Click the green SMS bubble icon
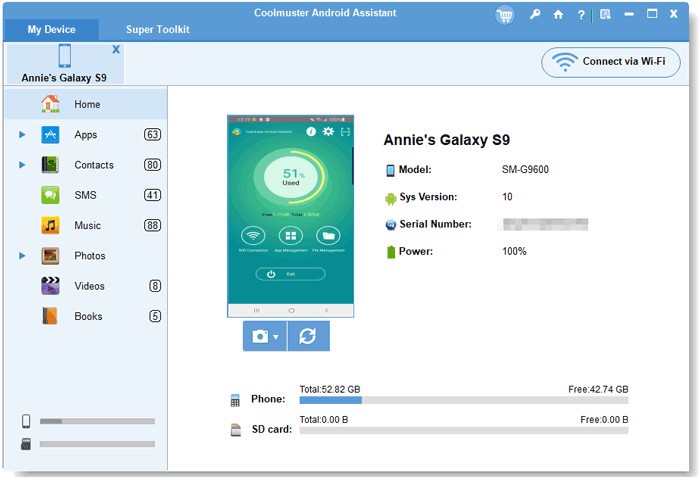 50,195
